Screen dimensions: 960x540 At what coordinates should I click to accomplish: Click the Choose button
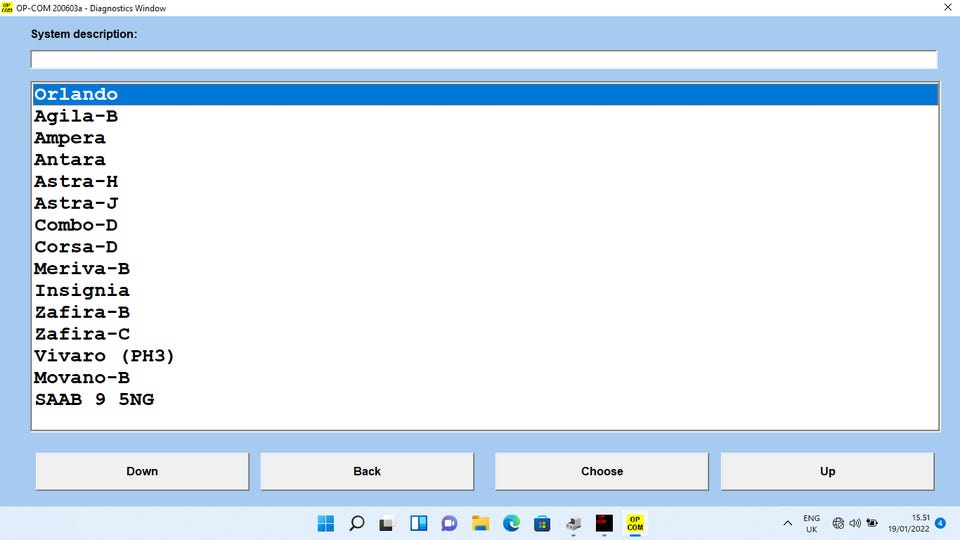pos(602,471)
